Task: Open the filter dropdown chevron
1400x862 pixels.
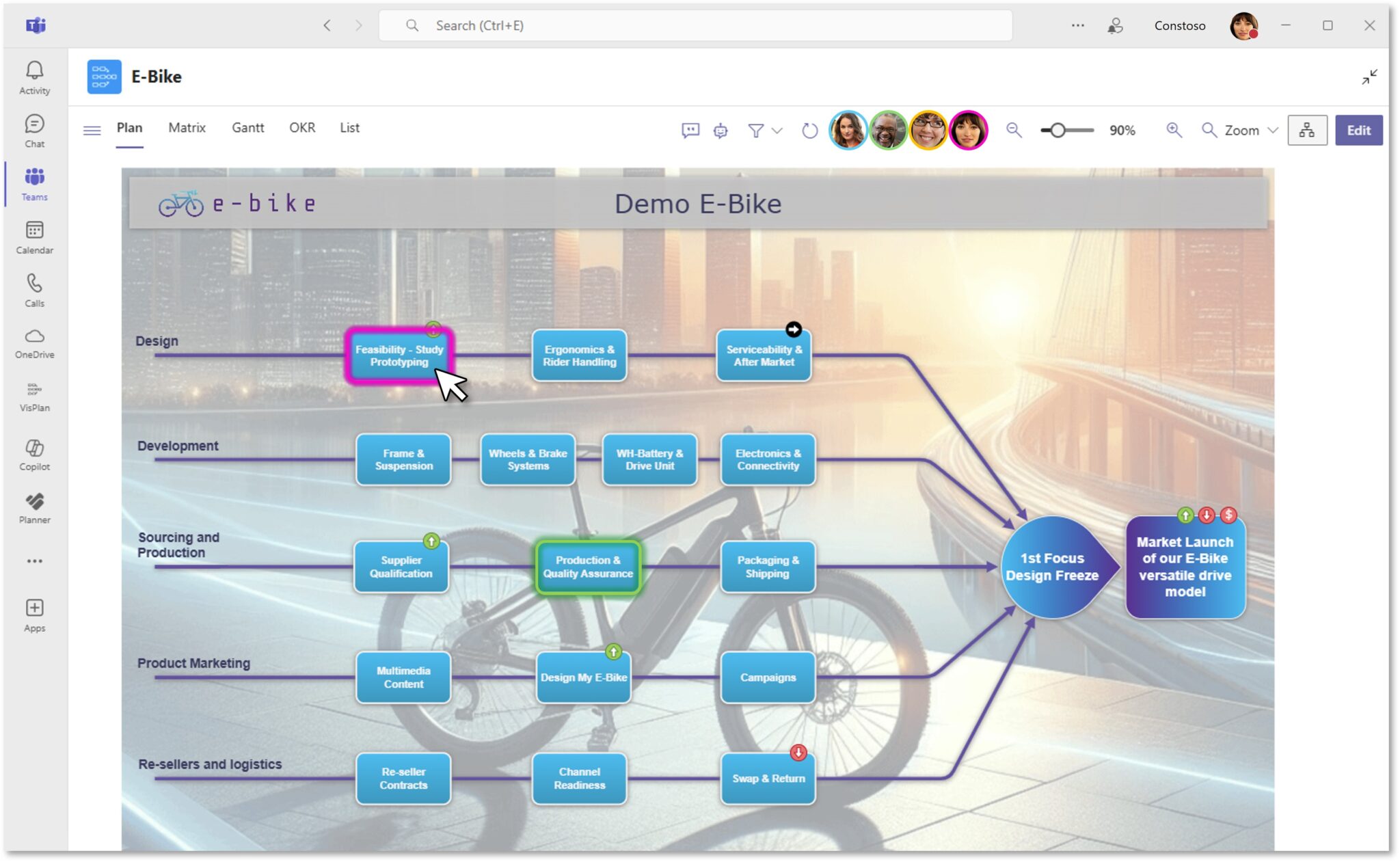Action: click(777, 130)
